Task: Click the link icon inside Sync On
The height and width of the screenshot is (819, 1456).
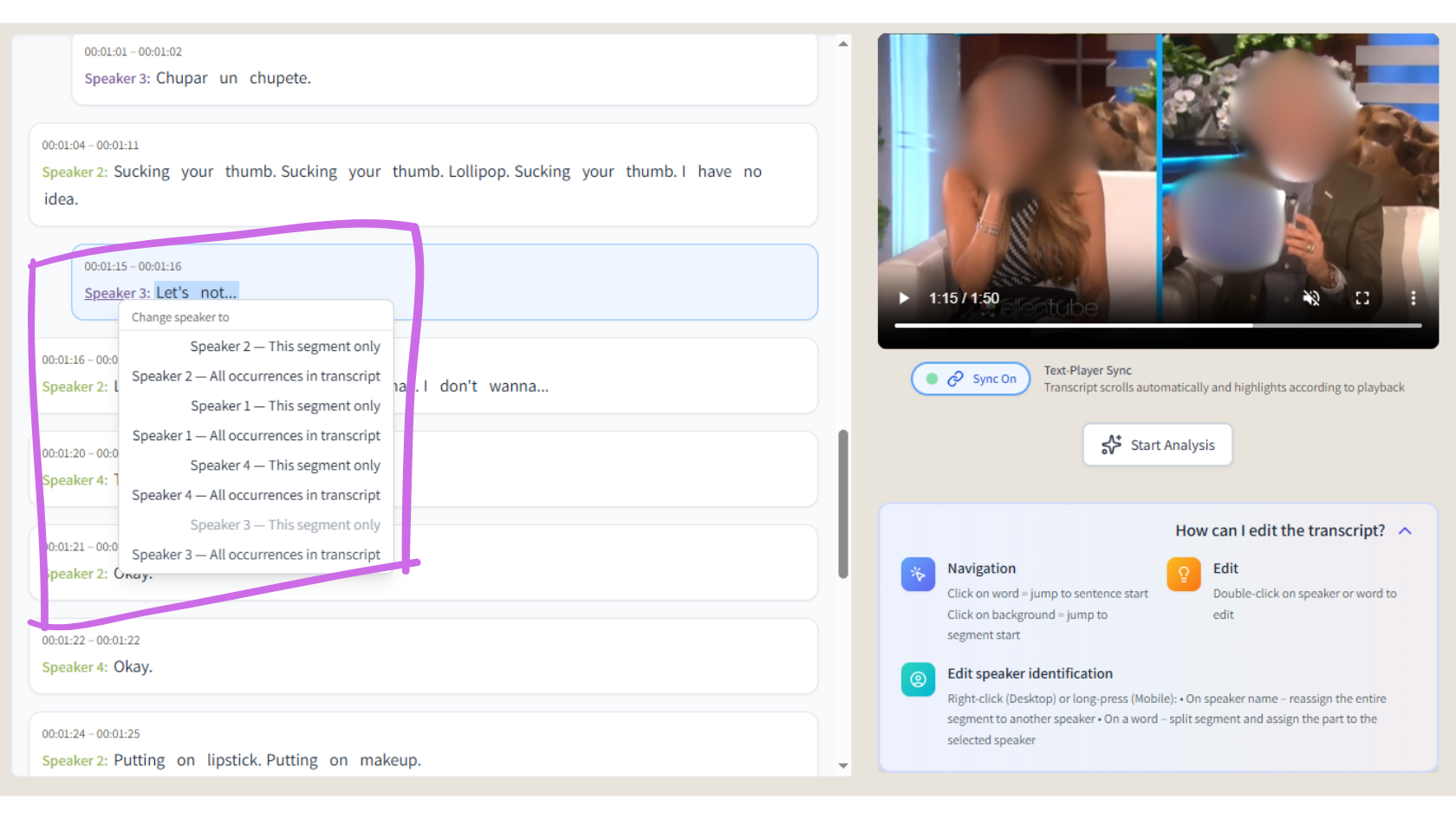Action: pyautogui.click(x=956, y=378)
